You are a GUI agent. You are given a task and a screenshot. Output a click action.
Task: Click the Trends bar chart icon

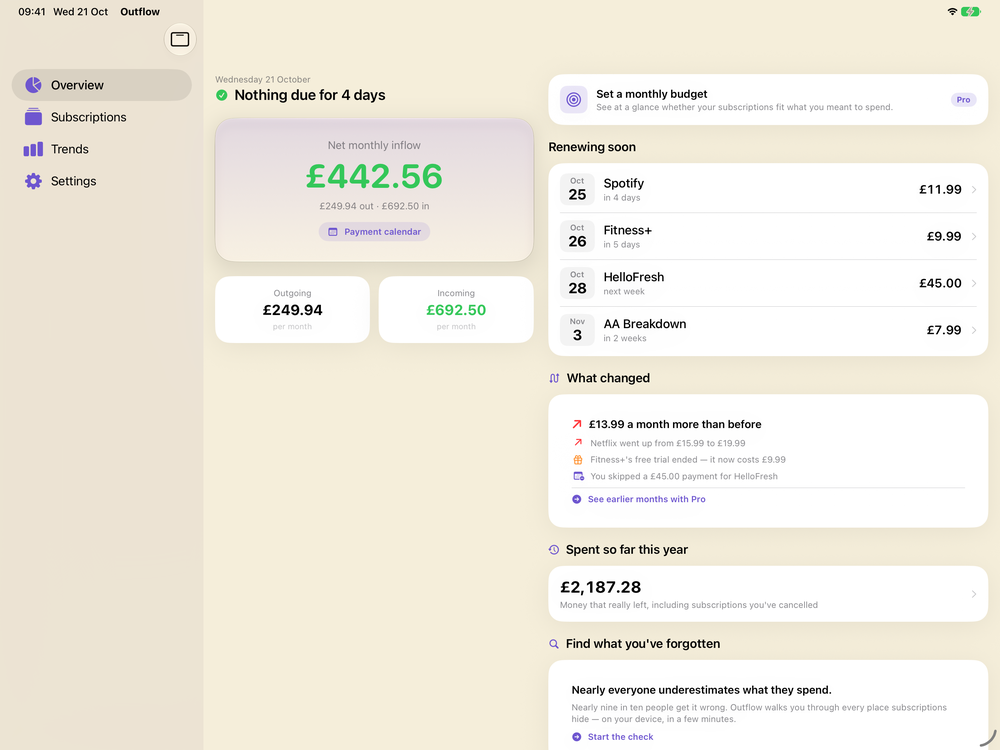[x=33, y=149]
